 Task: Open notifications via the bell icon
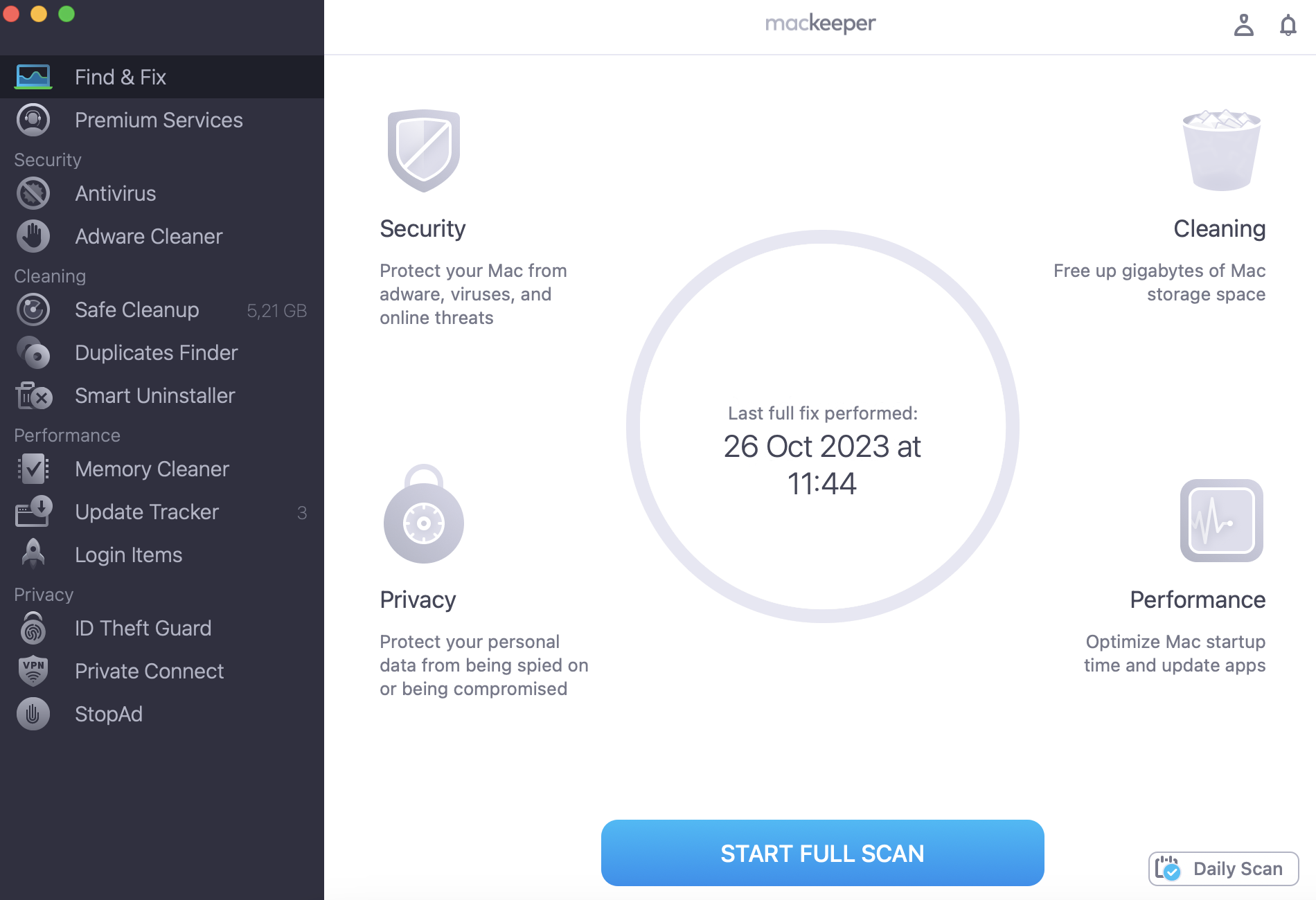tap(1289, 25)
